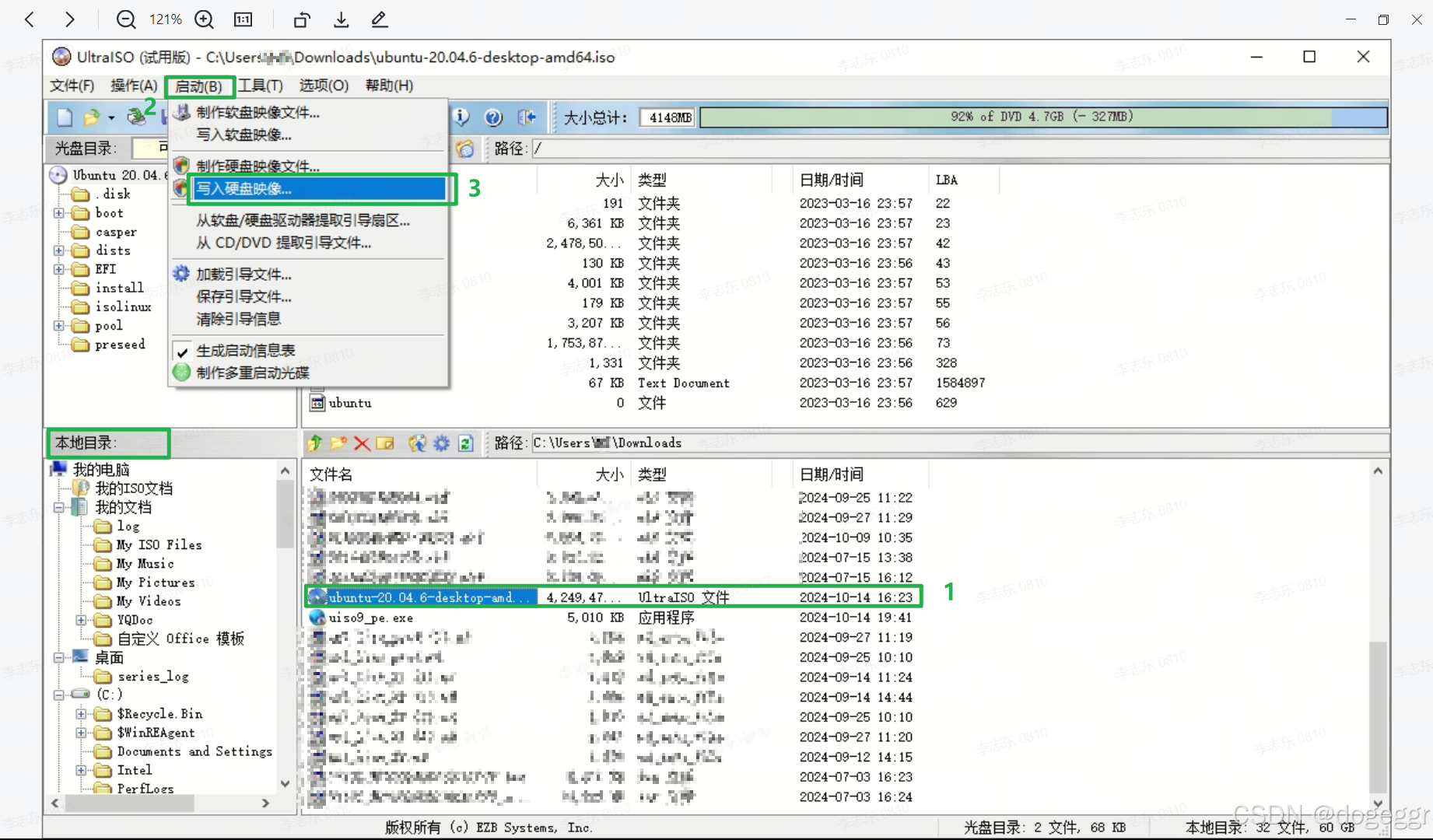Click the info (i) toolbar icon

point(461,117)
